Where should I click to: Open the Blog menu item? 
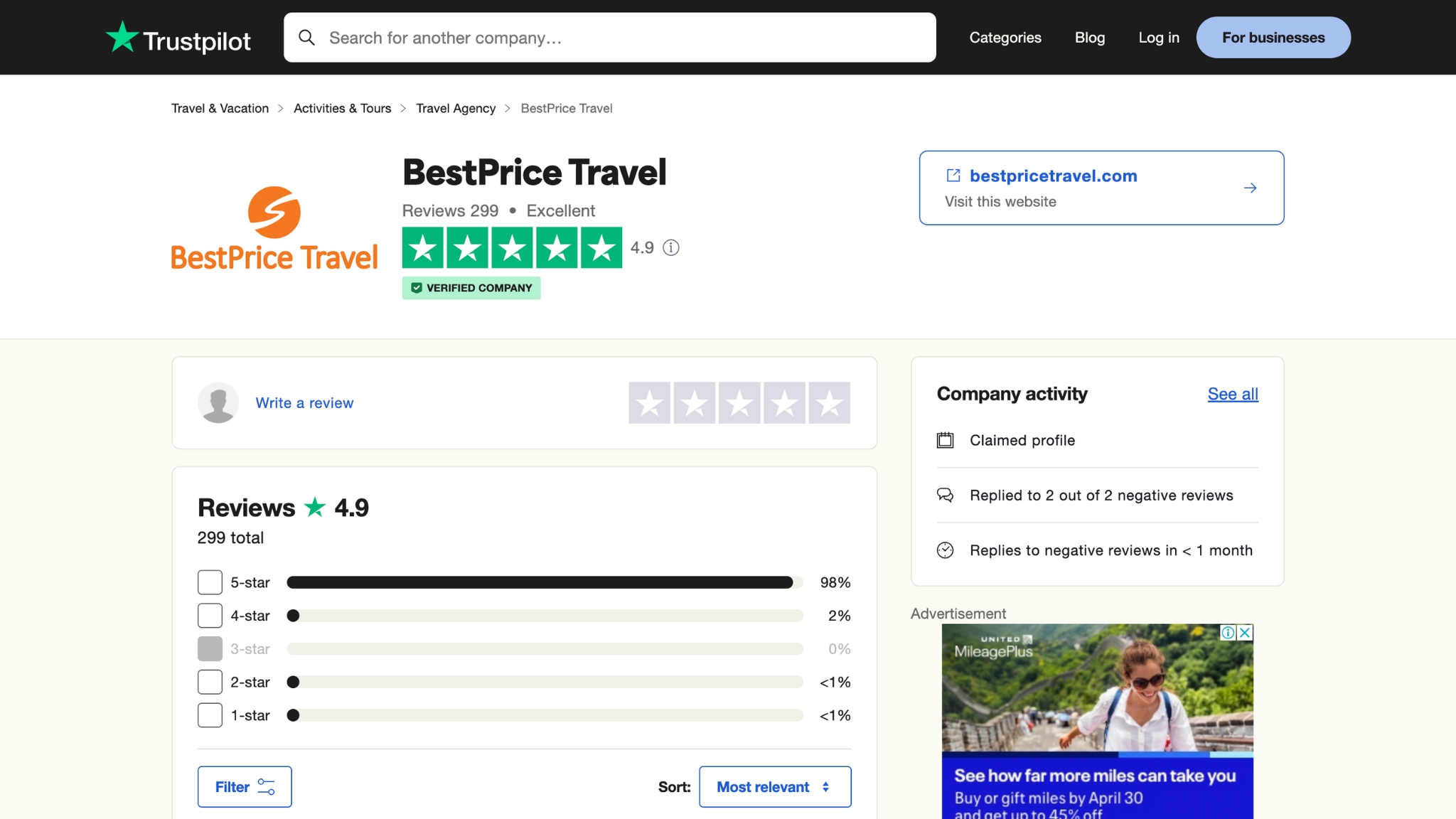tap(1089, 37)
